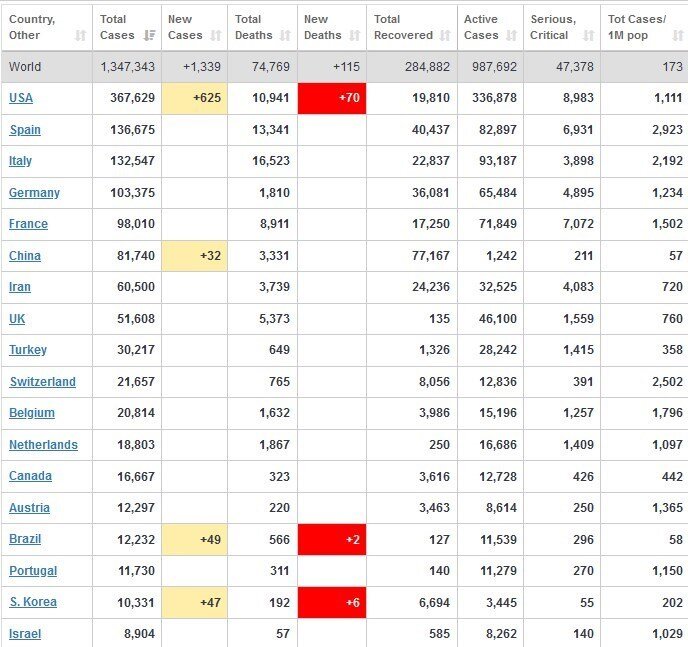The image size is (688, 647).
Task: Click the Tot Cases/1M pop header text
Action: coord(637,27)
